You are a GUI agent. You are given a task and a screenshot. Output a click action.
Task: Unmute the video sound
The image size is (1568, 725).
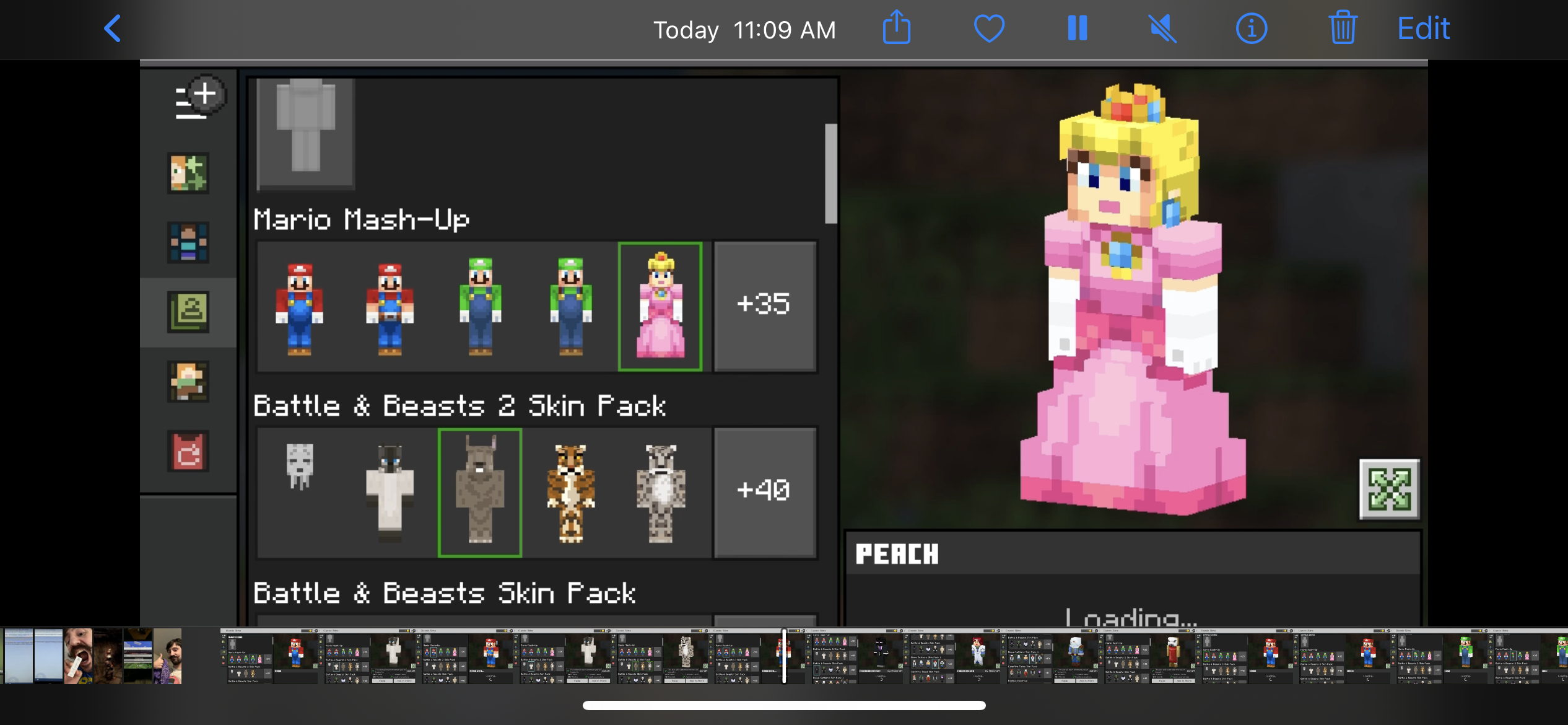[x=1163, y=29]
